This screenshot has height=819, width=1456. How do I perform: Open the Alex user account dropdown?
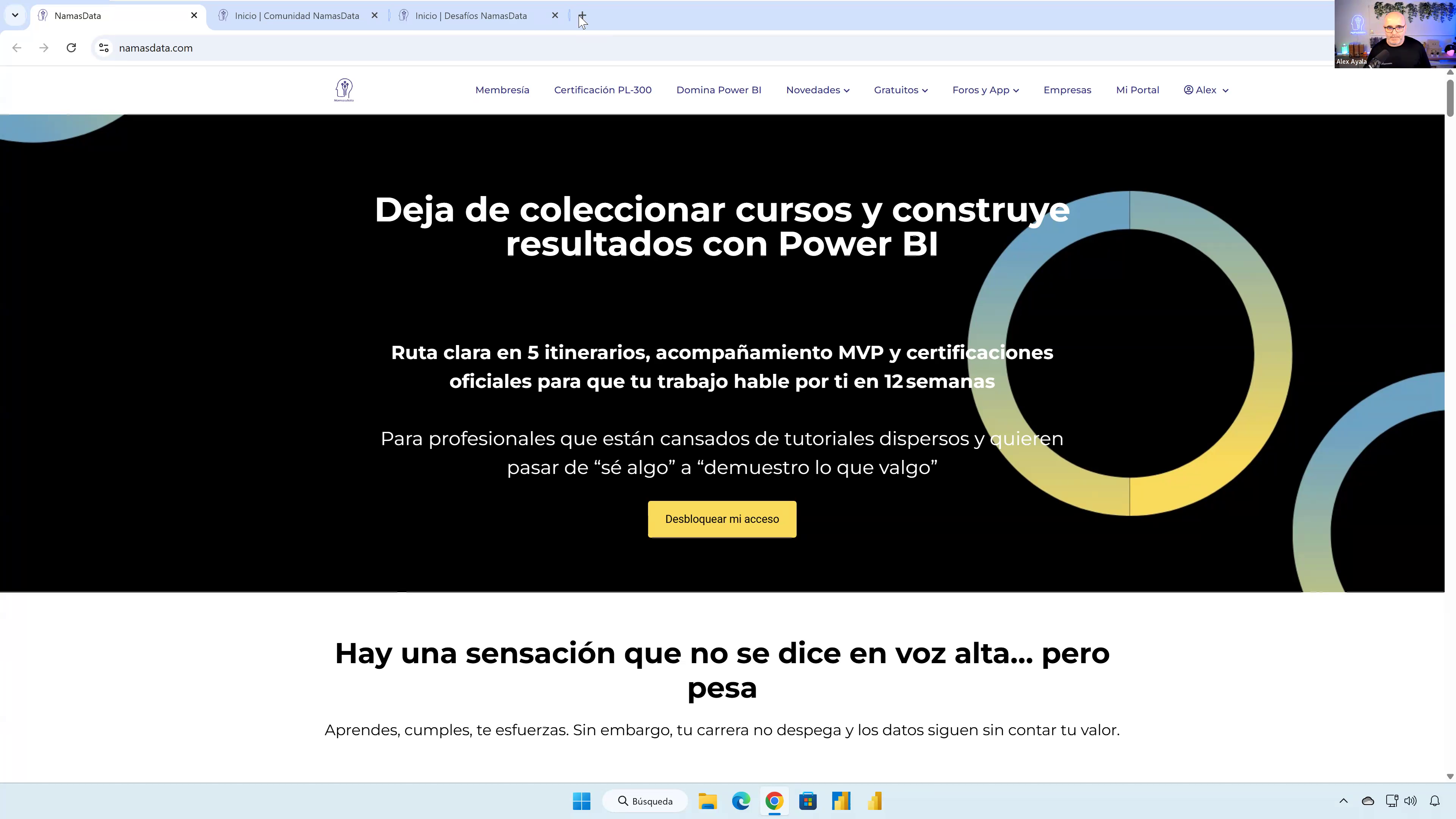[1206, 90]
